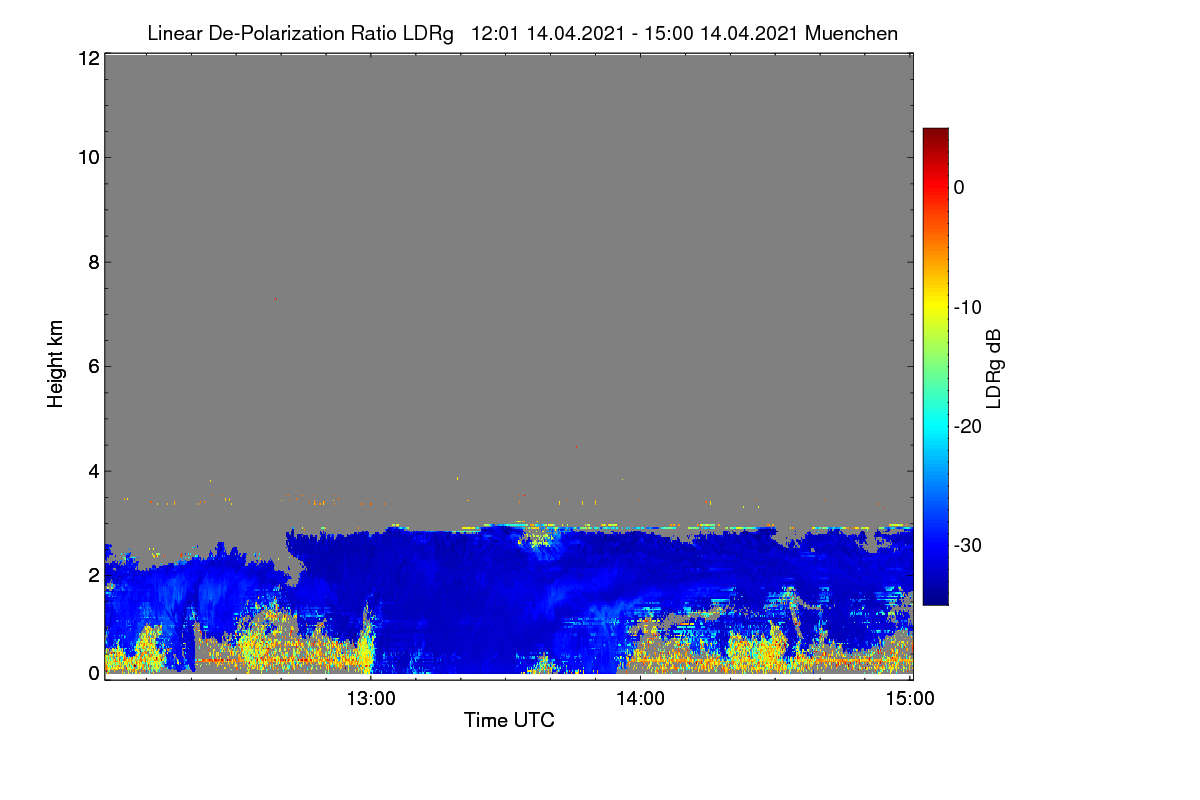Viewport: 1200px width, 800px height.
Task: Click the 0 dB colorbar label
Action: [959, 187]
